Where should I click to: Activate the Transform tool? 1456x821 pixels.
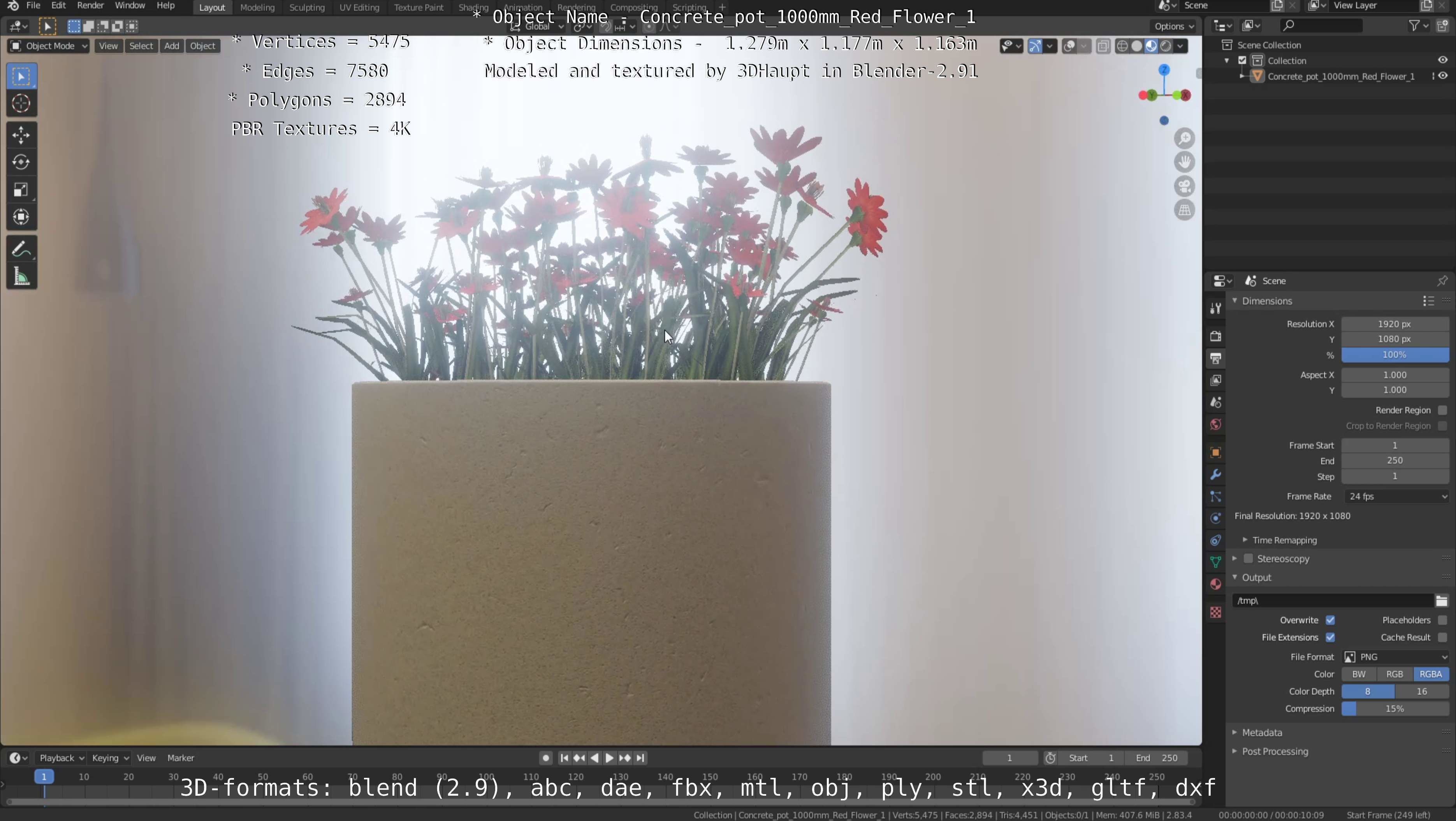[21, 217]
